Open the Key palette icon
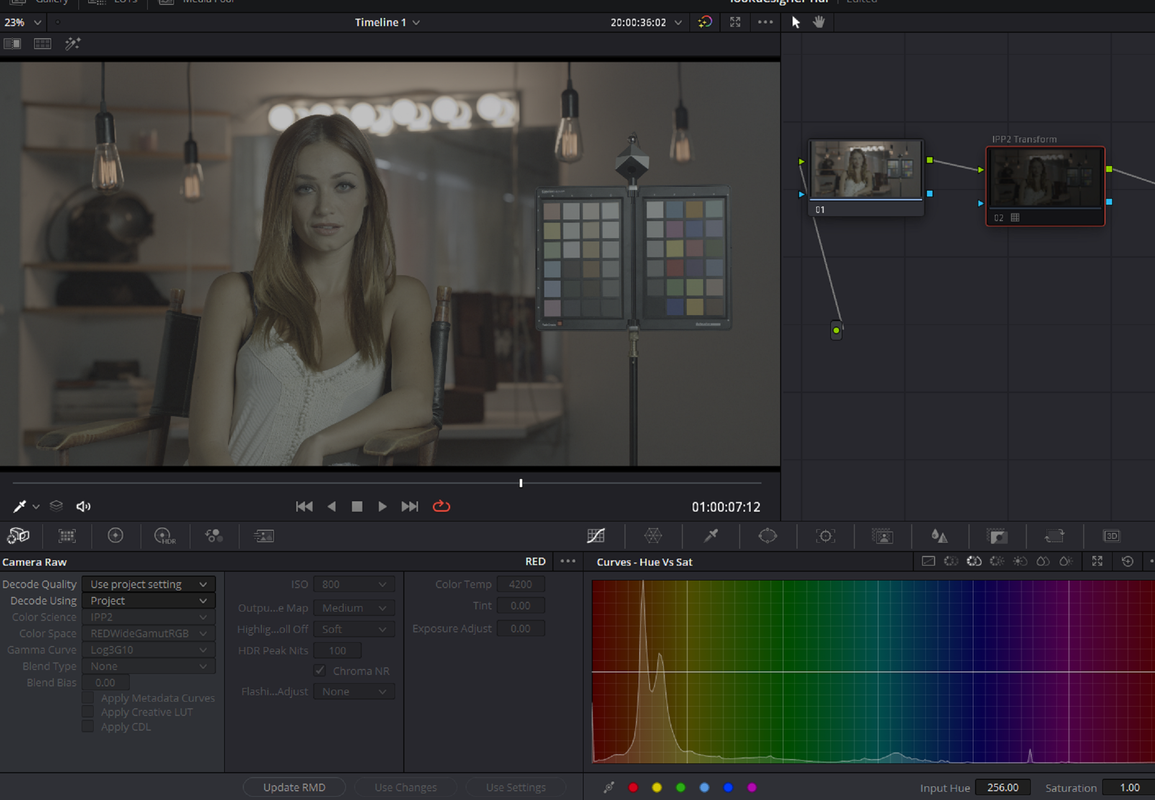Screen dimensions: 1155x800 click(x=997, y=536)
